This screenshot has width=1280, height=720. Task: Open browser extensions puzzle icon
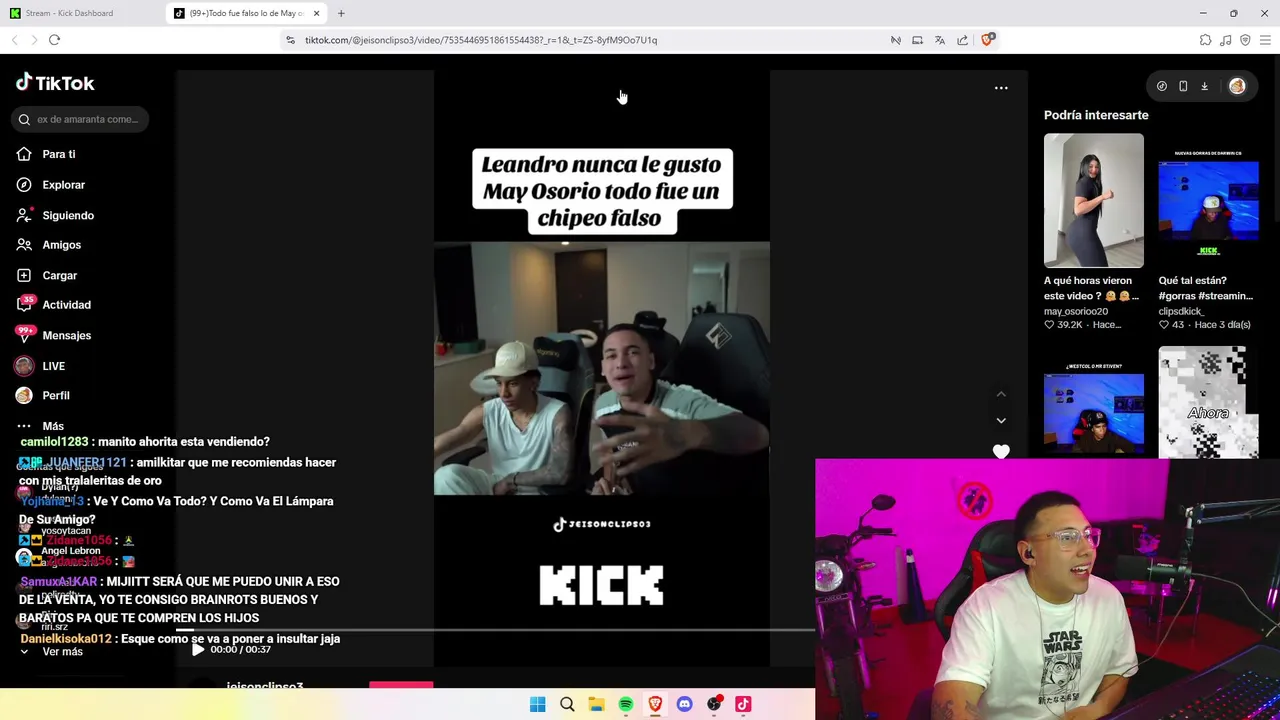(1205, 40)
